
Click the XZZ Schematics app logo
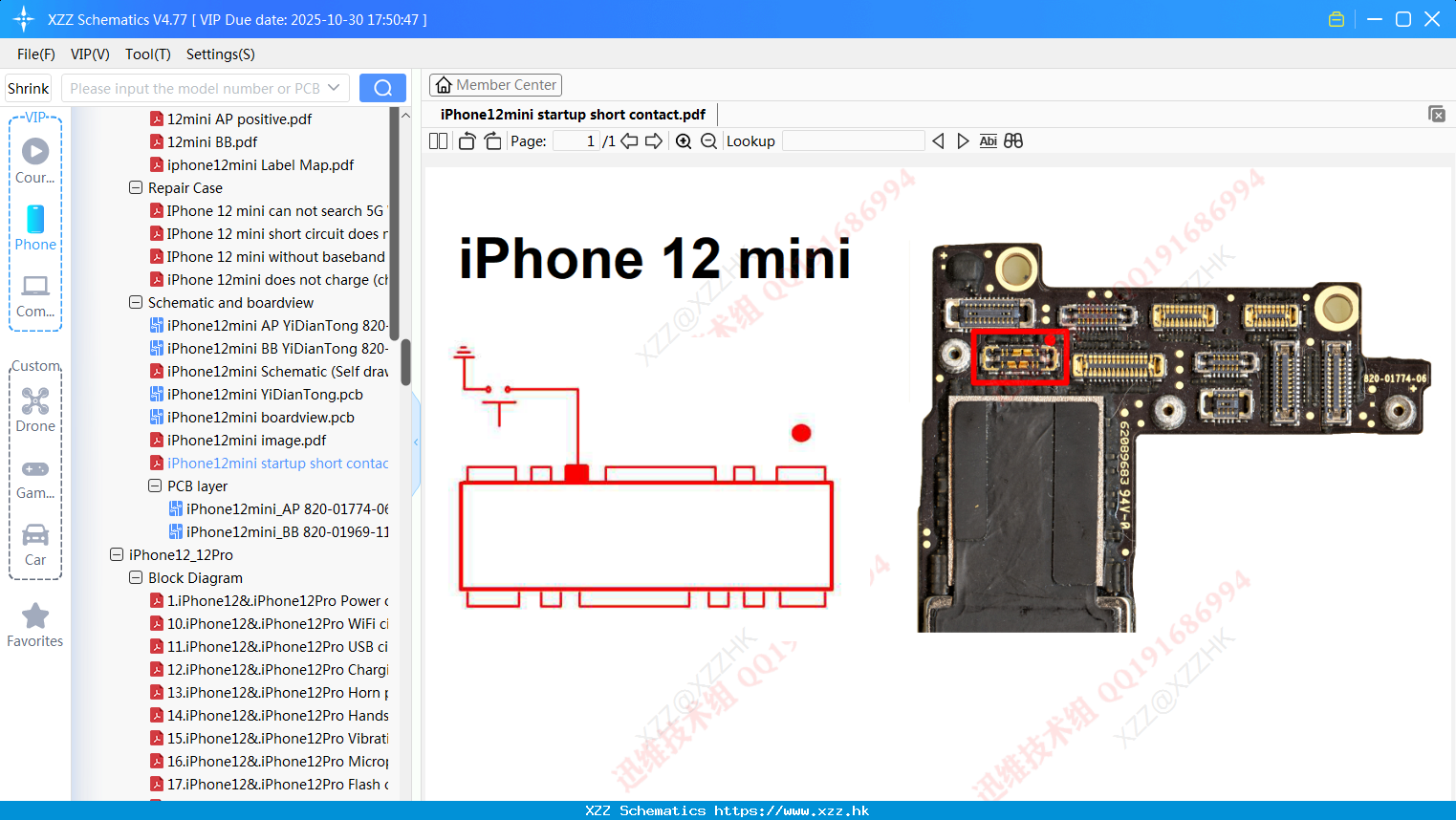[24, 19]
